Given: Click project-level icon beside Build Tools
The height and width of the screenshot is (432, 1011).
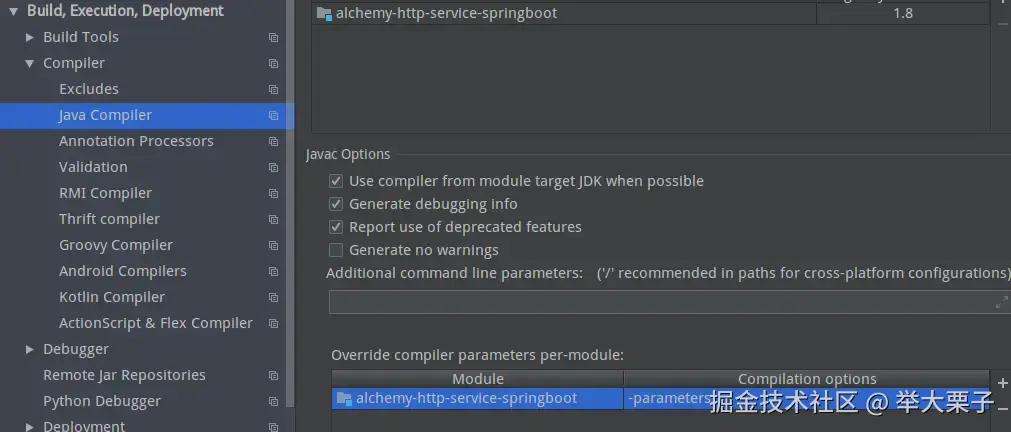Looking at the screenshot, I should pyautogui.click(x=273, y=37).
